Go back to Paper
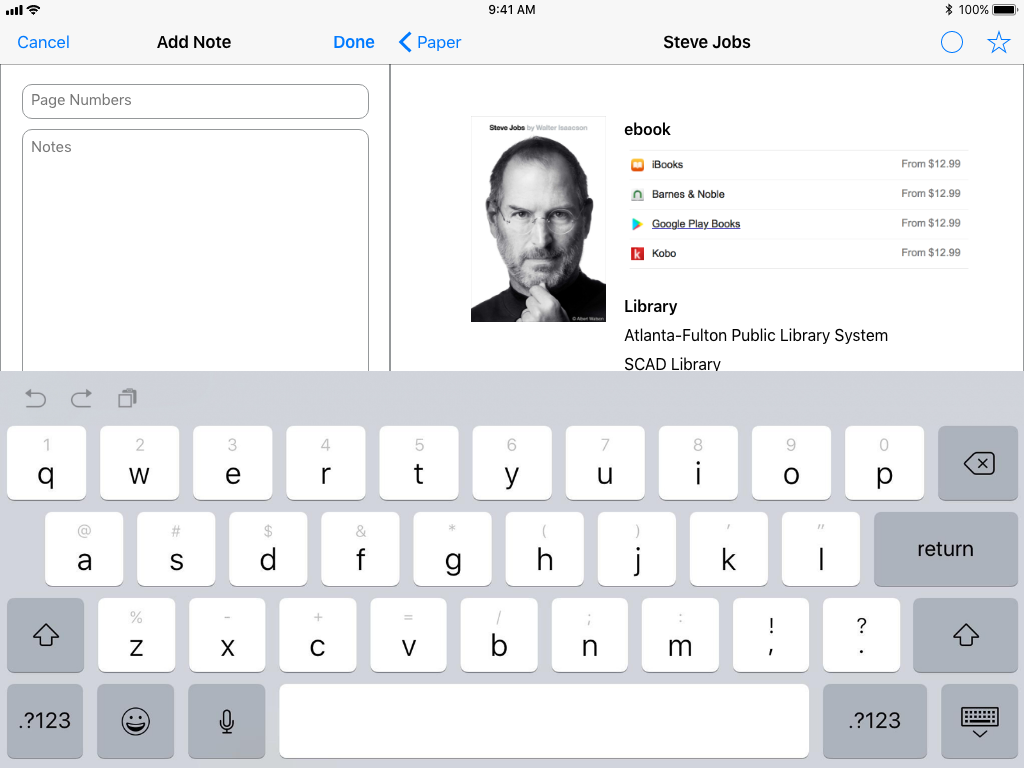 pyautogui.click(x=430, y=42)
